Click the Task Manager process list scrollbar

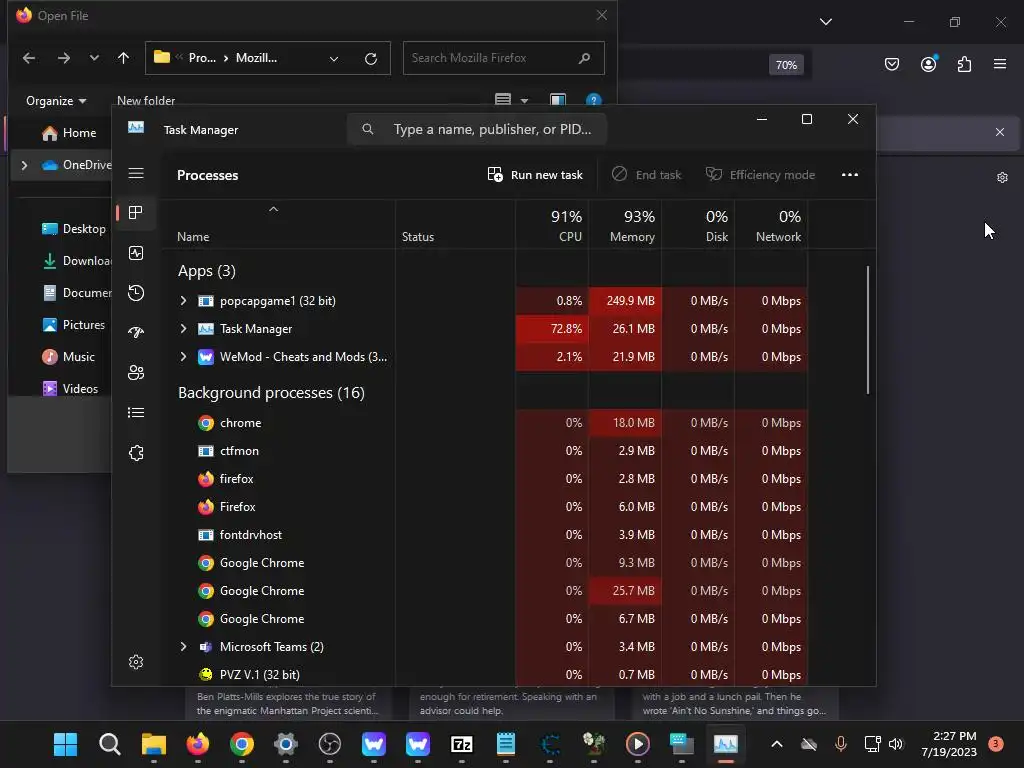click(868, 330)
